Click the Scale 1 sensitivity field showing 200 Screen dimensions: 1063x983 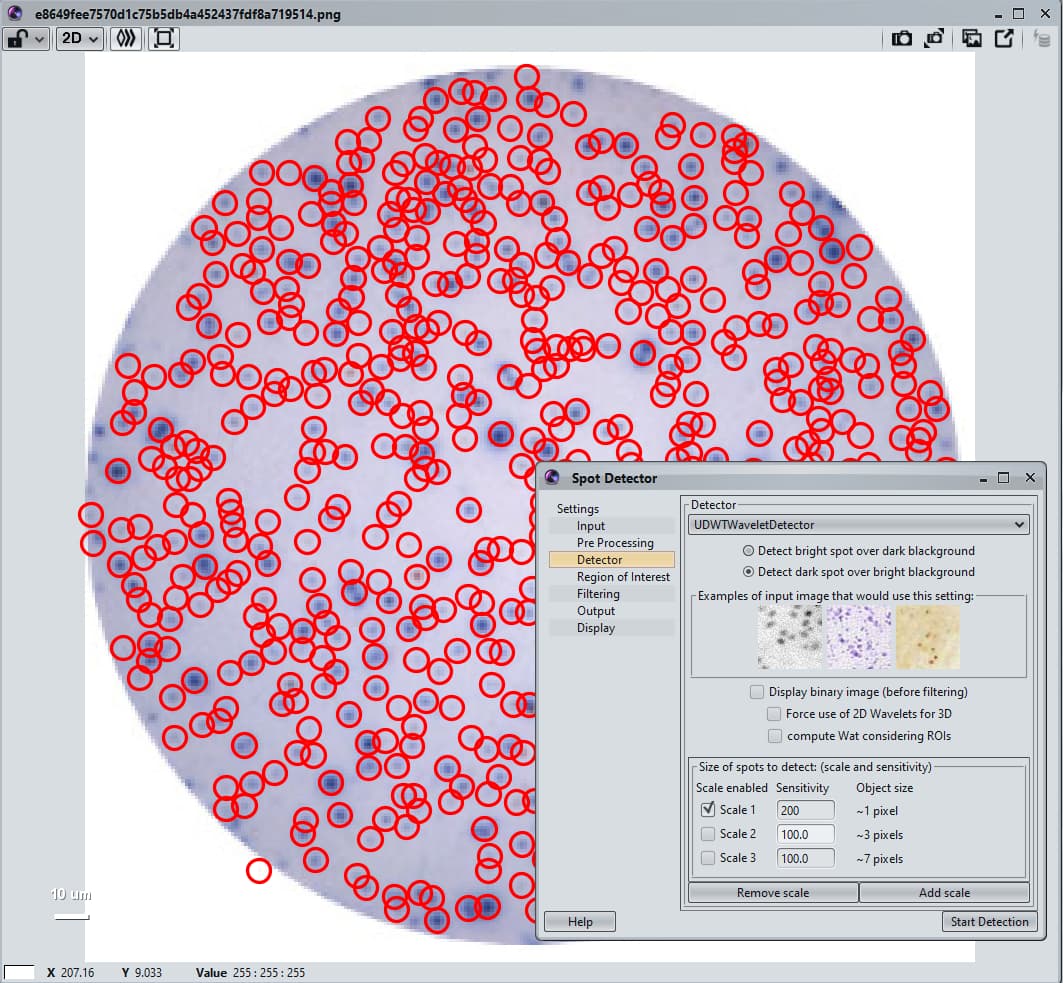click(805, 809)
